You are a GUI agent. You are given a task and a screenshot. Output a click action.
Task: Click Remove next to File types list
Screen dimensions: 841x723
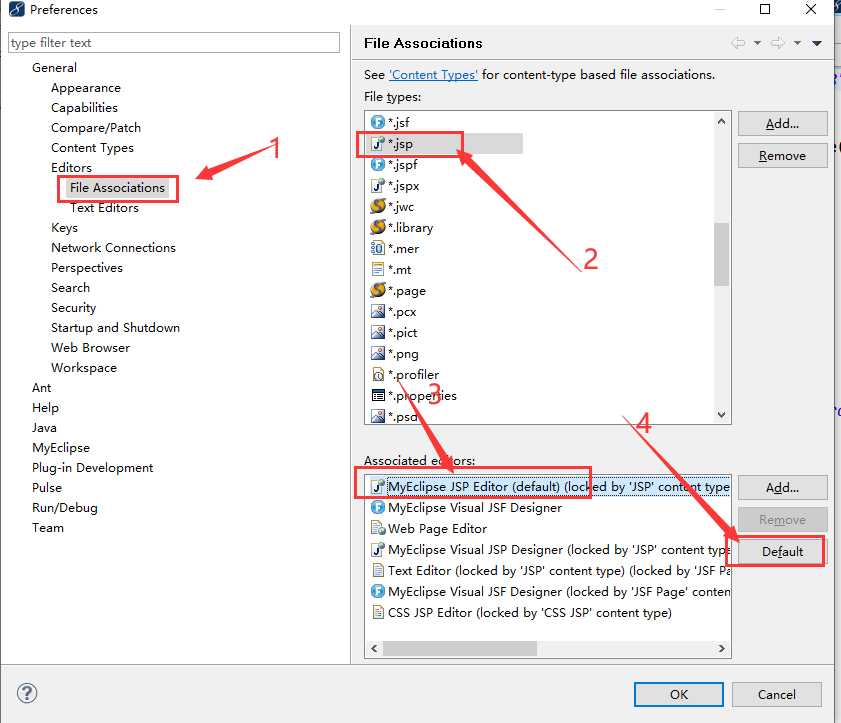coord(783,156)
